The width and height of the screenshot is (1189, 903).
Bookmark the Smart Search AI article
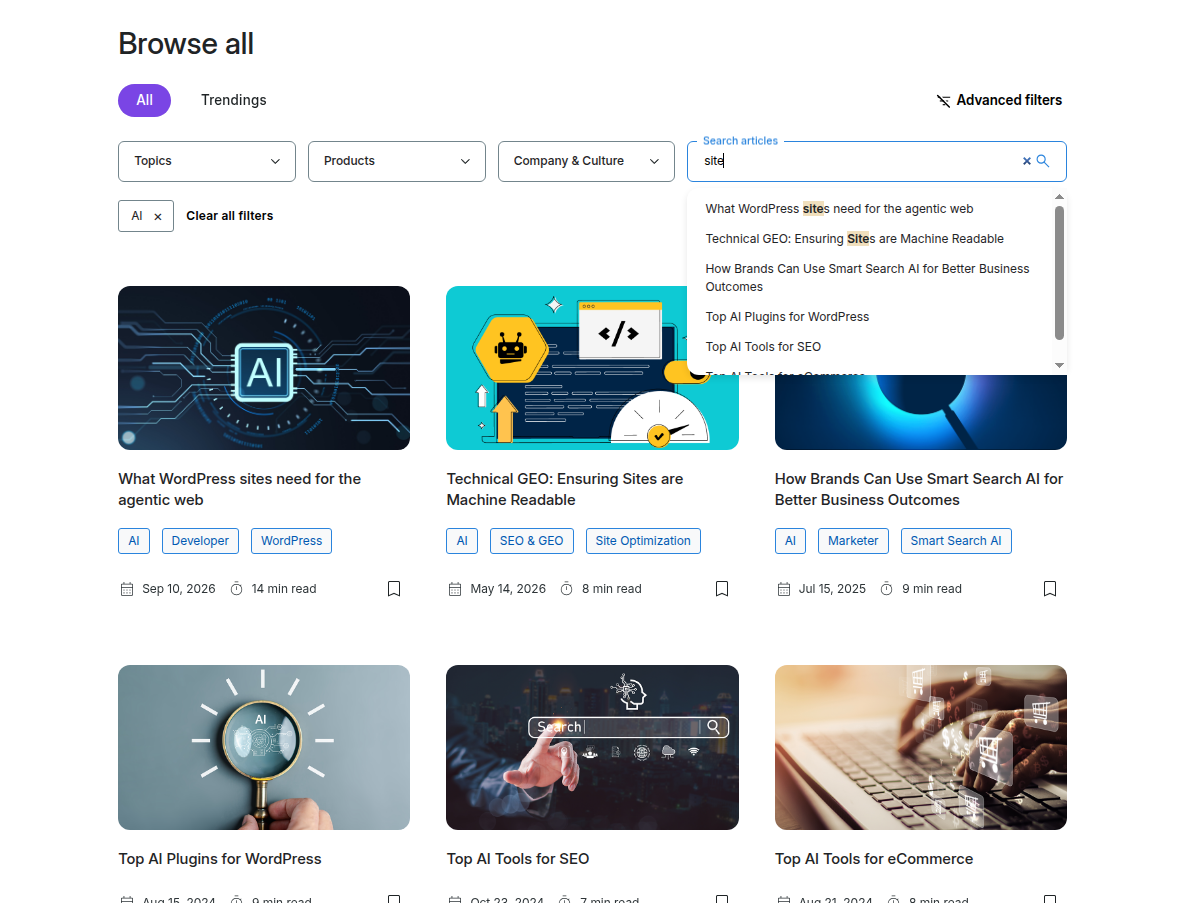coord(1049,589)
